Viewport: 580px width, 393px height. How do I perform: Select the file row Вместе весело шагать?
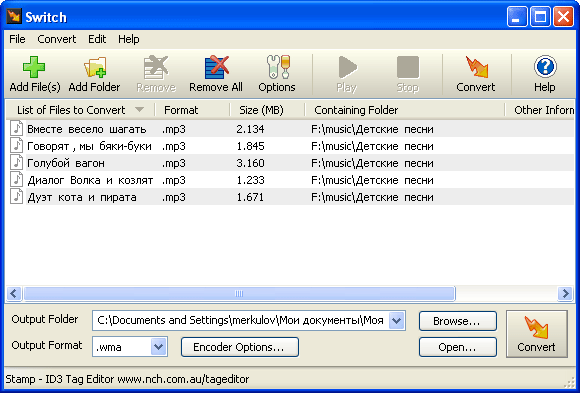coord(290,129)
